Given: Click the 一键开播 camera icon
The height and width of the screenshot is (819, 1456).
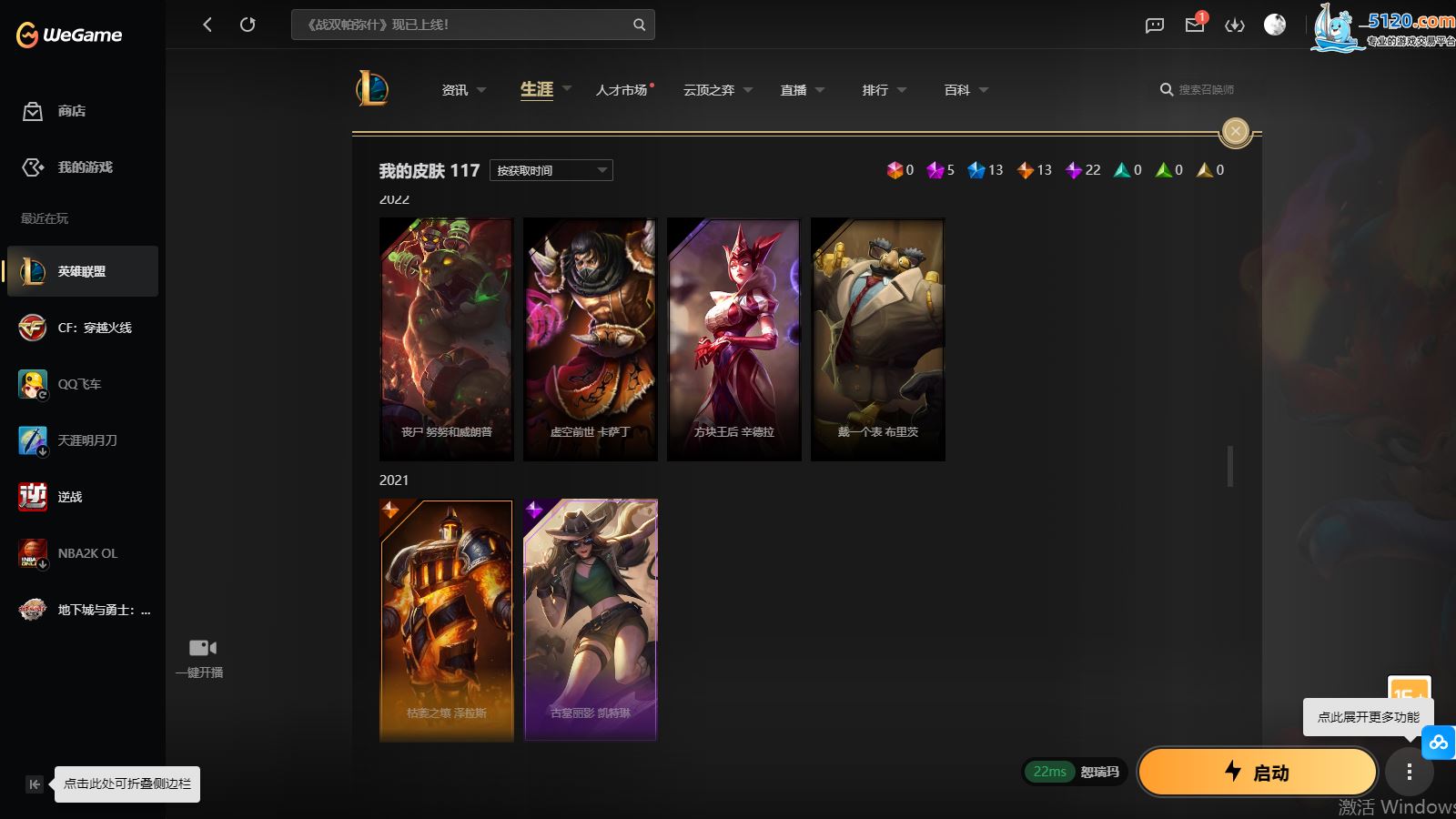Looking at the screenshot, I should [202, 648].
